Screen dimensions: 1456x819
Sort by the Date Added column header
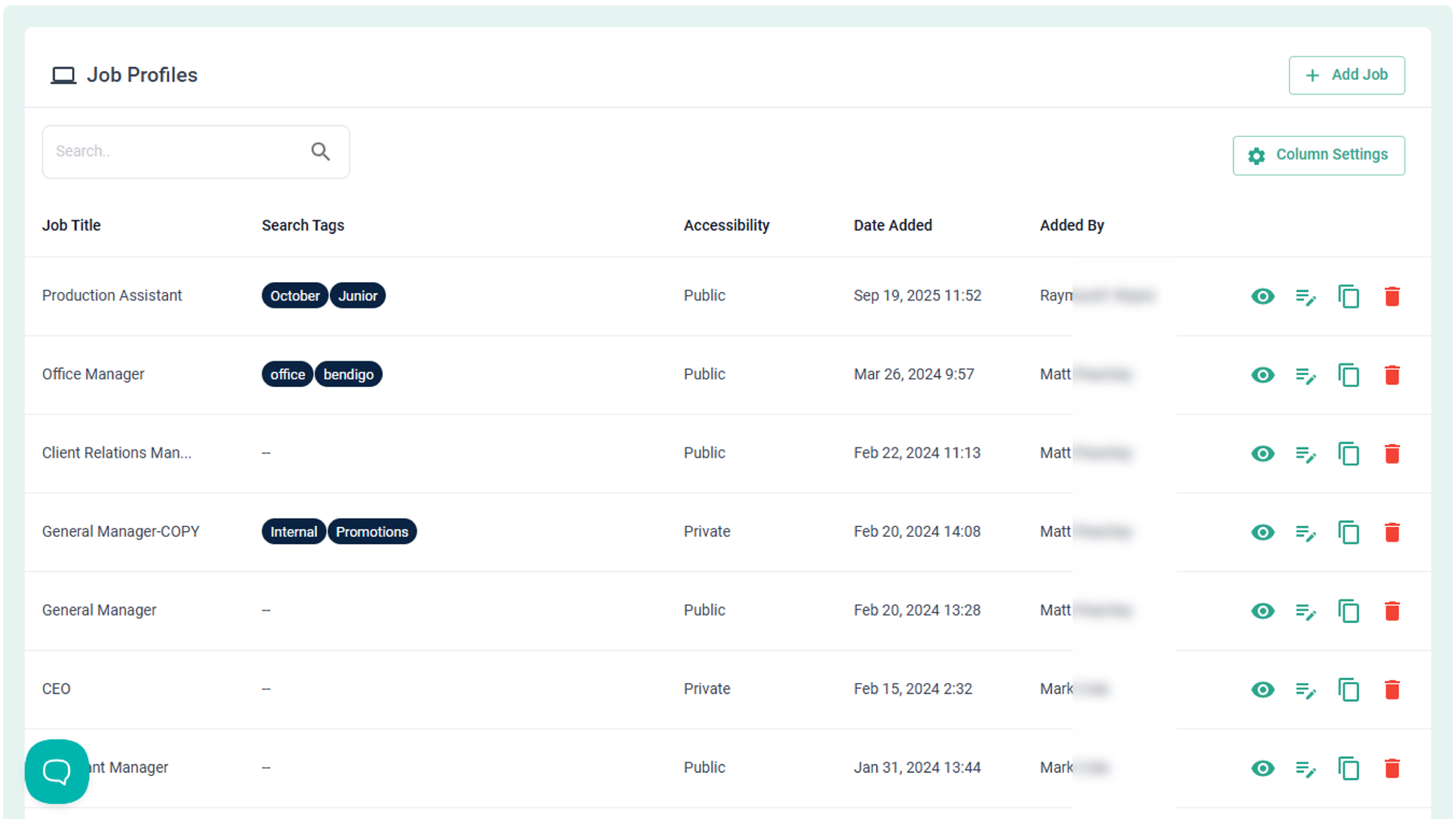[893, 225]
